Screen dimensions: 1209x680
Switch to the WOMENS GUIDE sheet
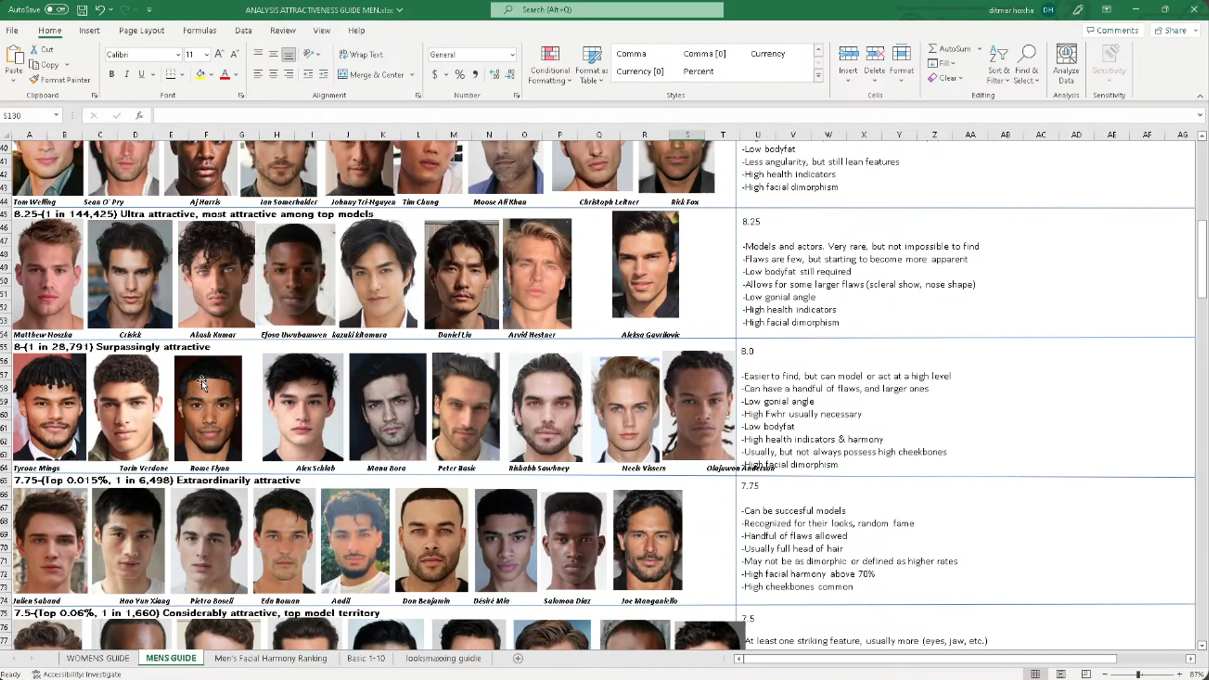click(98, 658)
